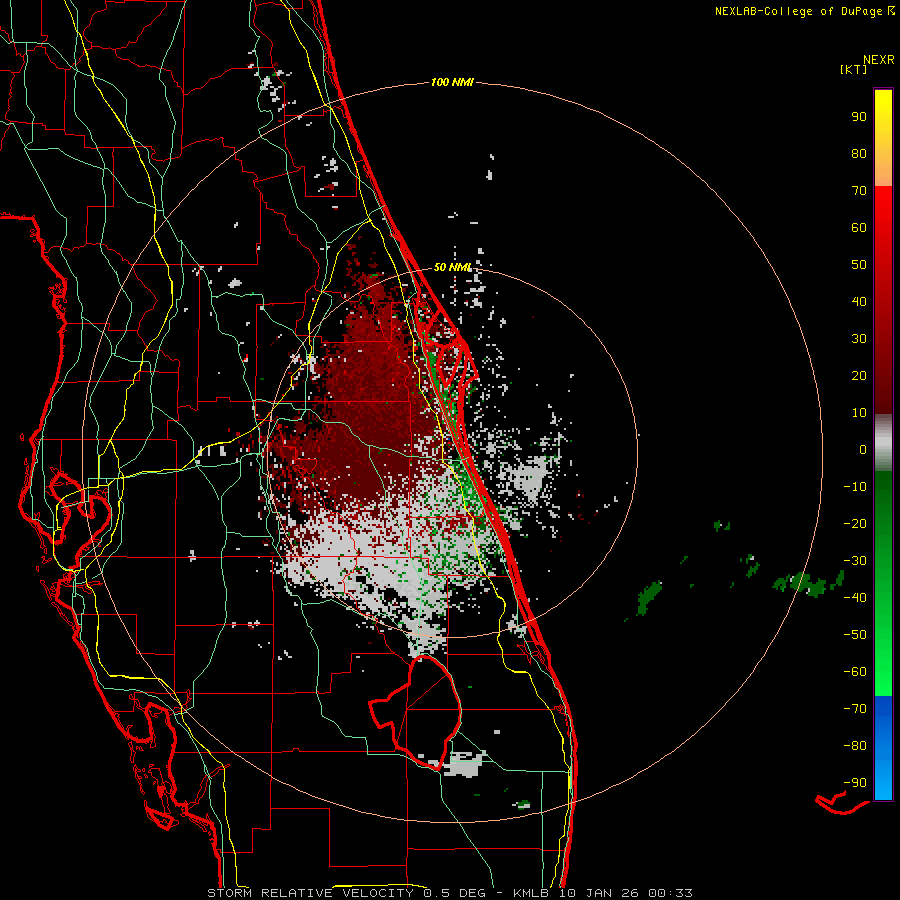Click the positive 50 scale value

point(859,265)
